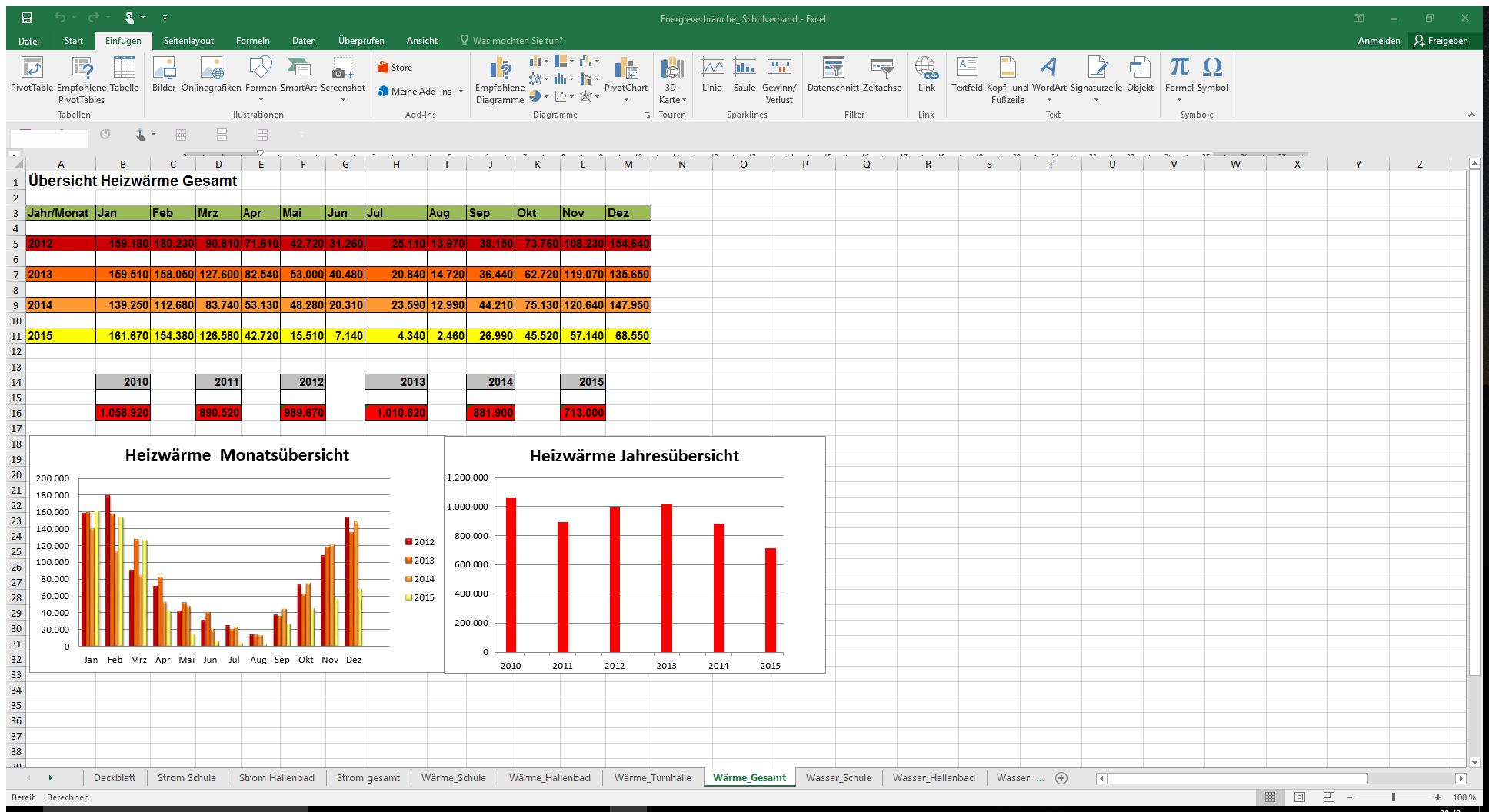Insert a Zeitachse filter

(882, 75)
